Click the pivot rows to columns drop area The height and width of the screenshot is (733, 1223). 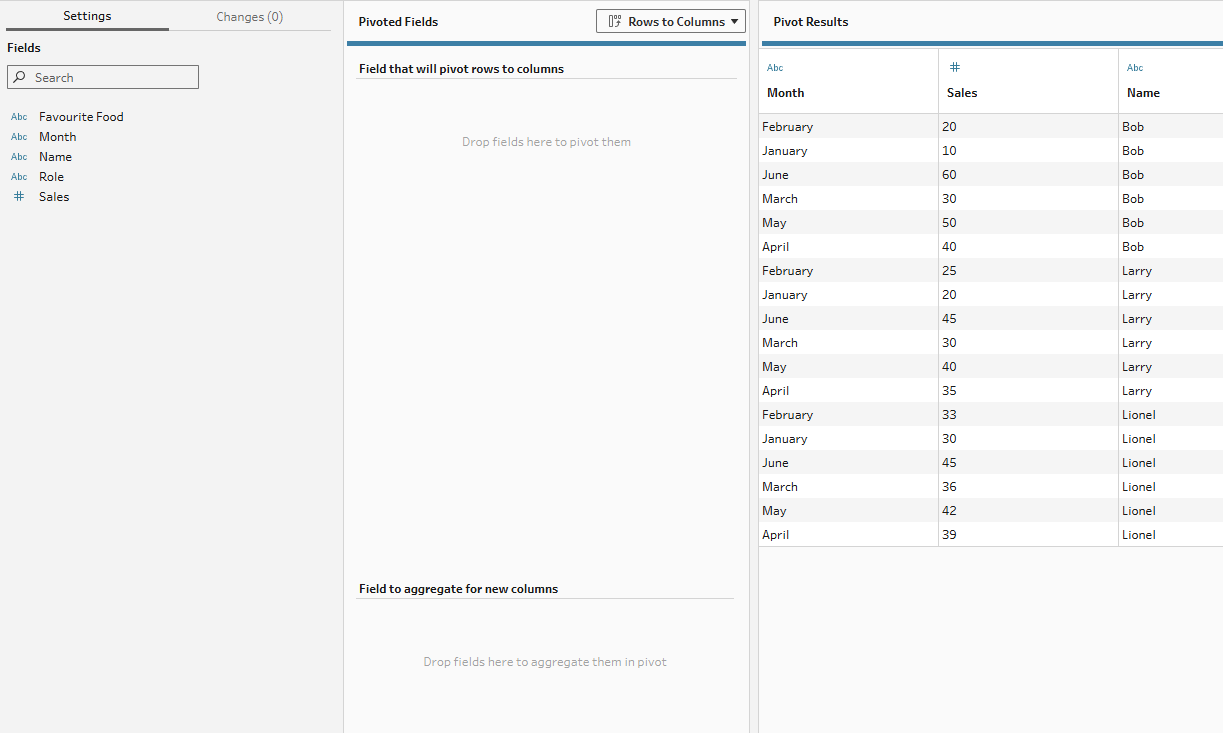point(546,142)
